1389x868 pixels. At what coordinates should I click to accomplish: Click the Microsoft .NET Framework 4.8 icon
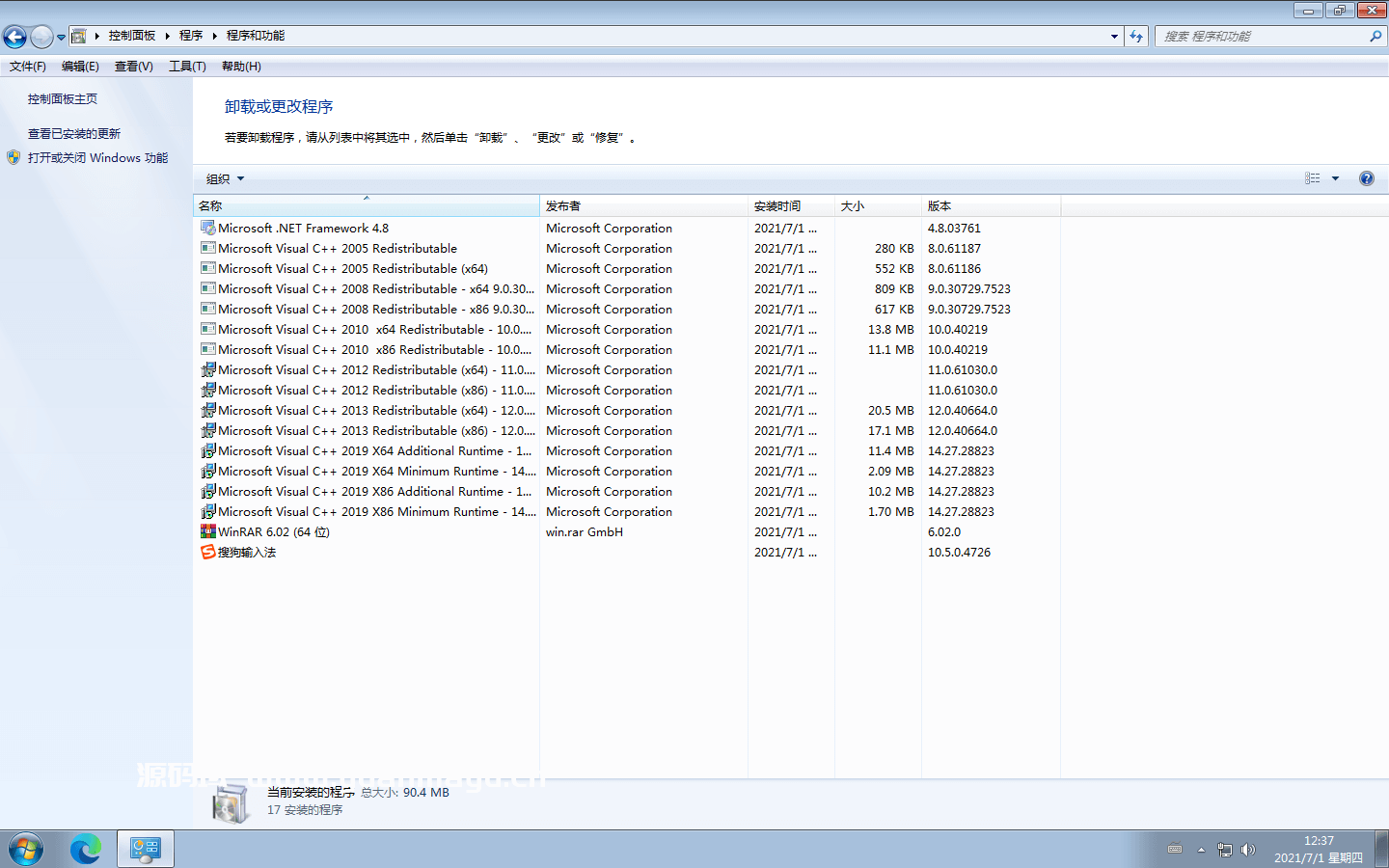pyautogui.click(x=206, y=228)
